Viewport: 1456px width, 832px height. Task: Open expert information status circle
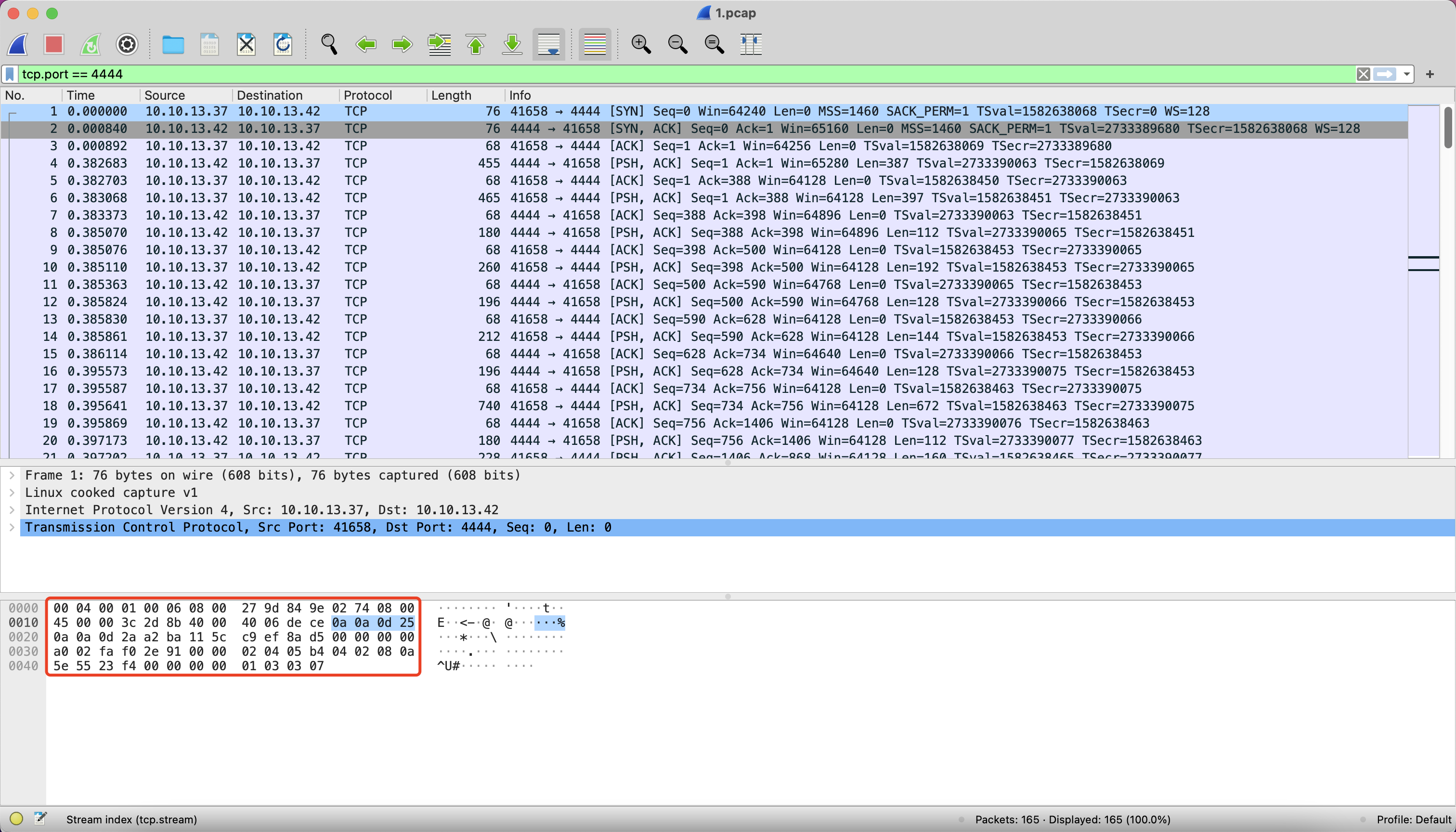(x=16, y=819)
